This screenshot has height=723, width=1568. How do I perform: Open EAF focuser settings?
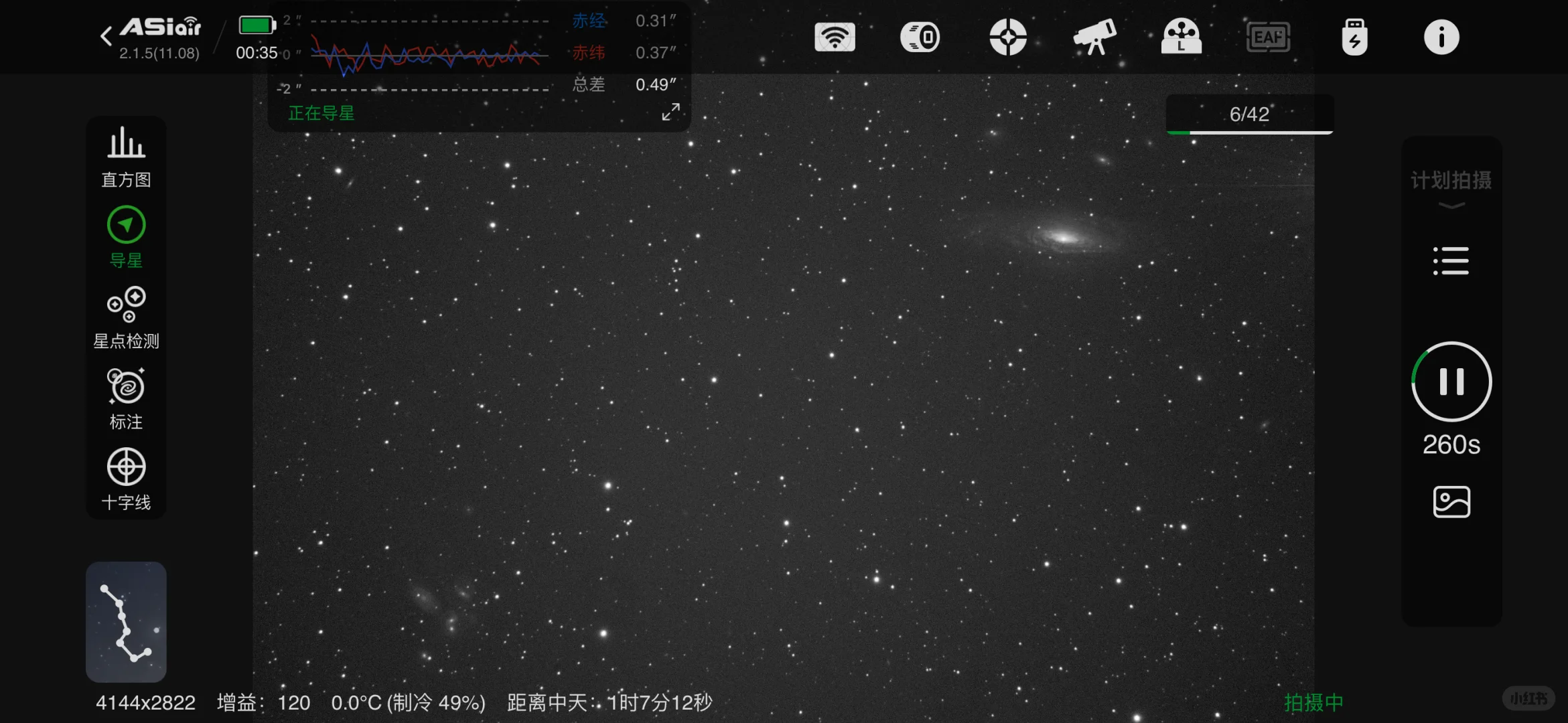click(1267, 37)
